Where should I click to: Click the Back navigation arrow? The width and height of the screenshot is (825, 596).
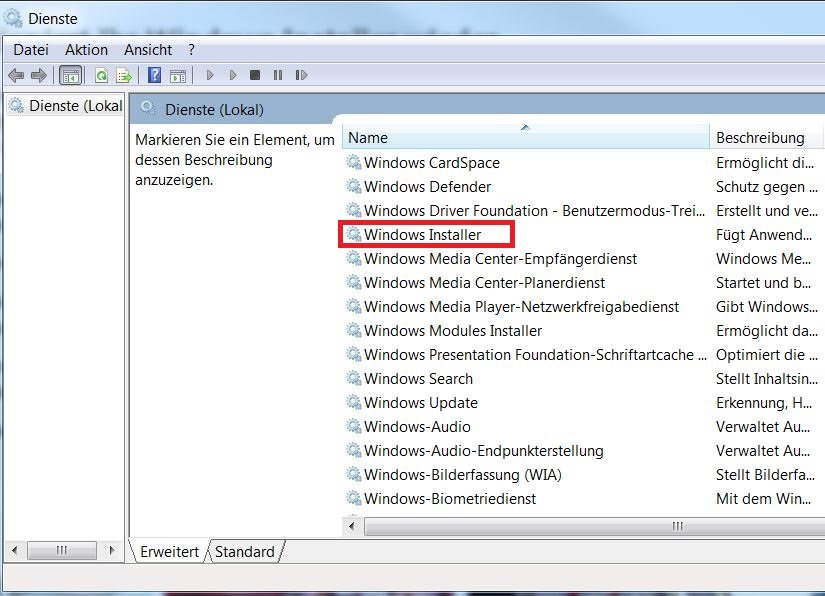click(x=14, y=75)
